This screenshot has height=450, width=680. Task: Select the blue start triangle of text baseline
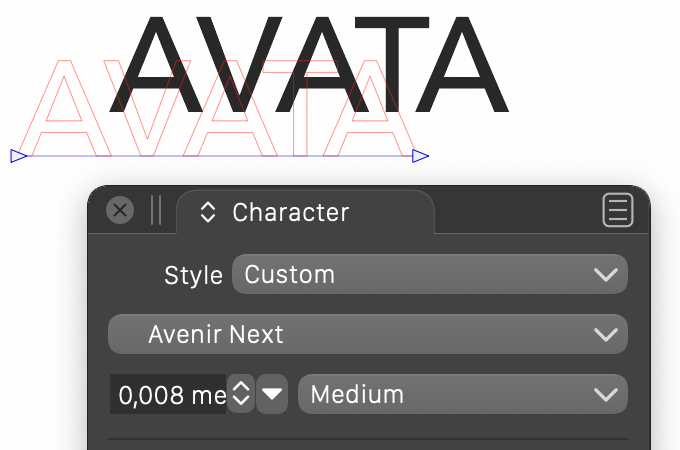[x=19, y=156]
